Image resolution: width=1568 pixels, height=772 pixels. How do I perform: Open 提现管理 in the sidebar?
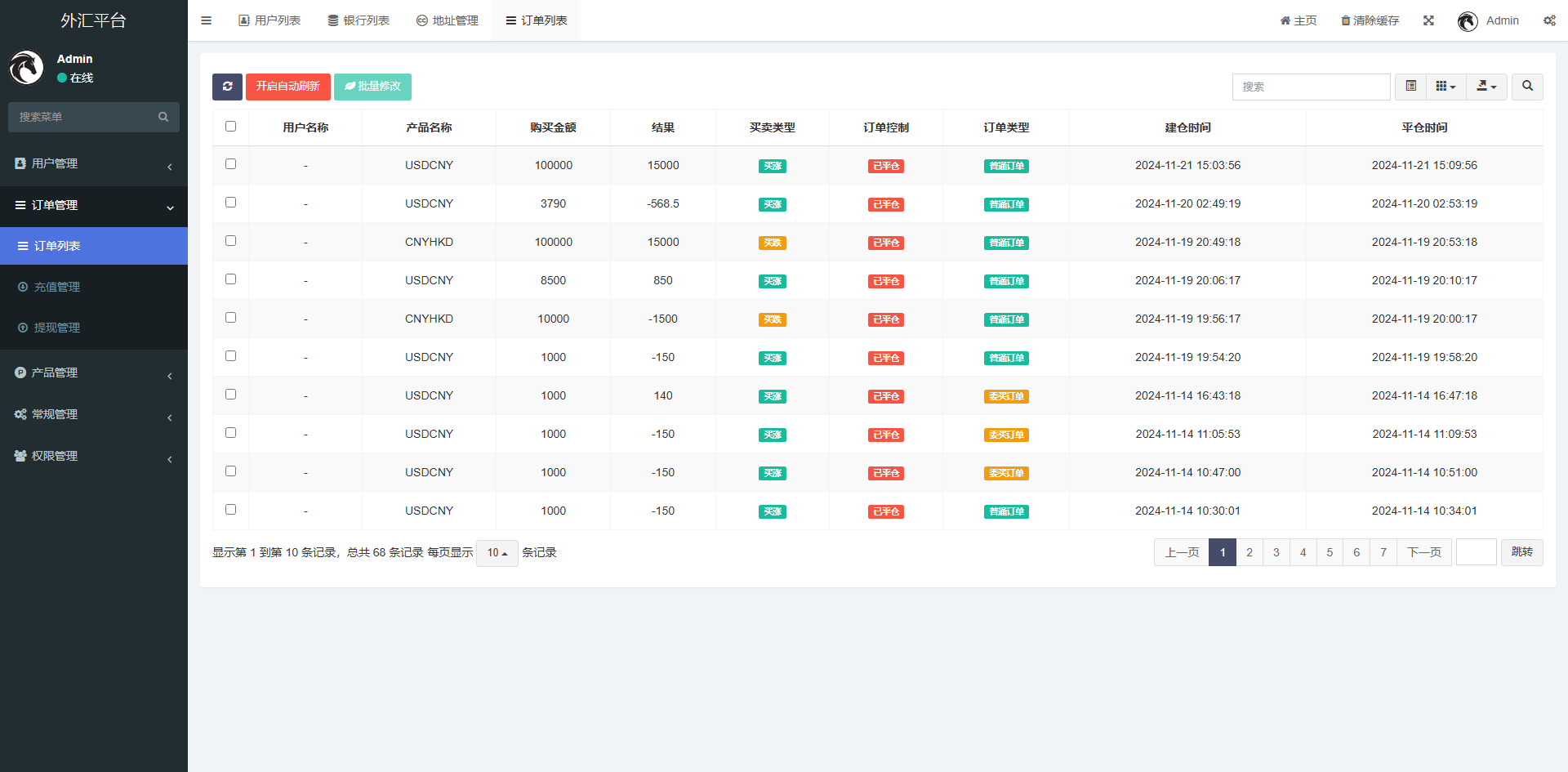(x=94, y=328)
